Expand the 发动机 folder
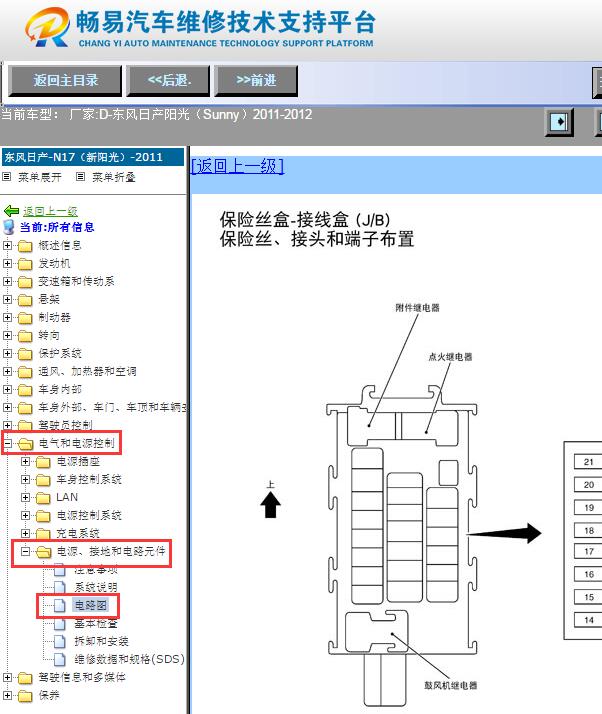This screenshot has height=714, width=602. [7, 263]
